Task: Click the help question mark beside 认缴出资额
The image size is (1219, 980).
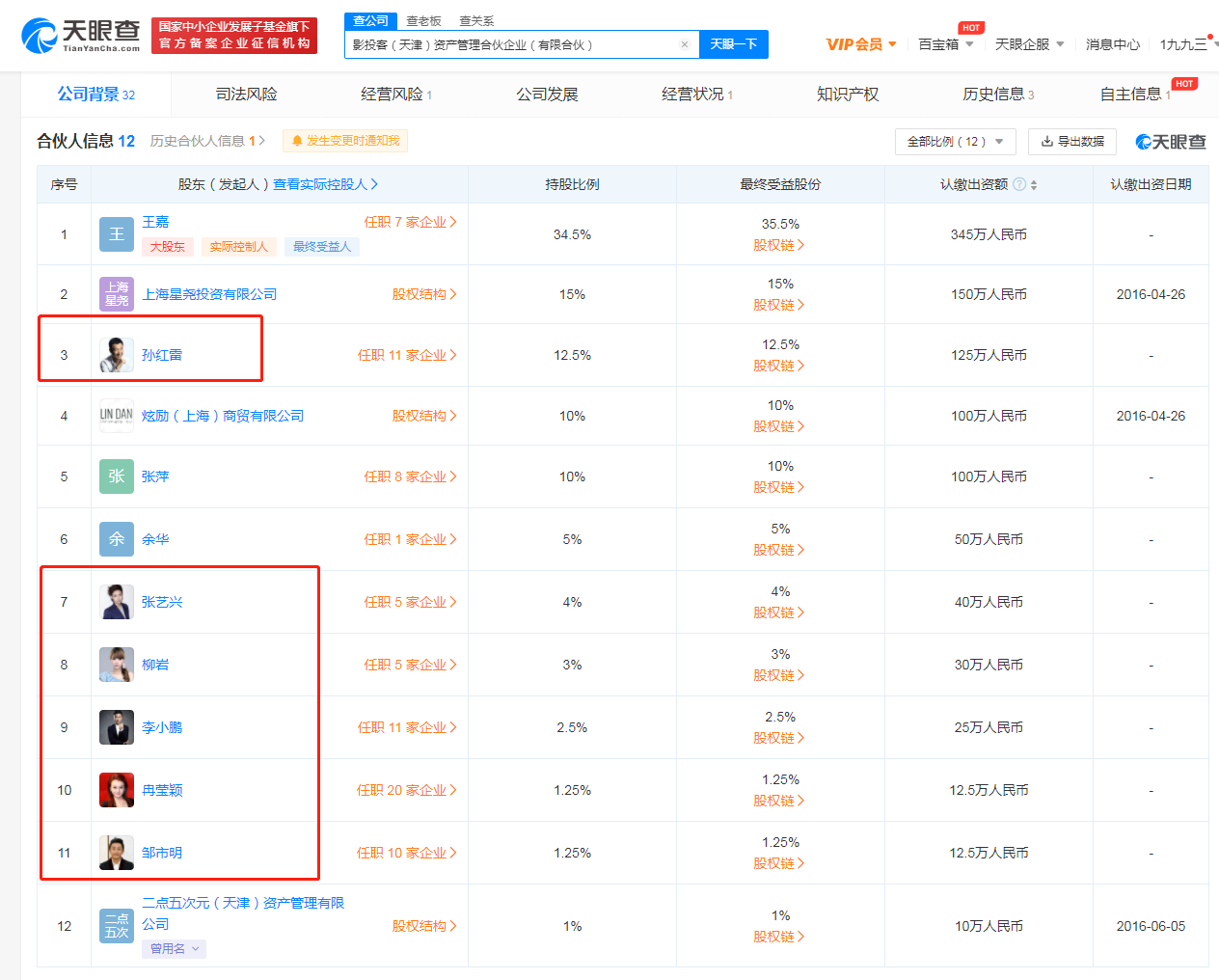Action: pyautogui.click(x=1018, y=184)
